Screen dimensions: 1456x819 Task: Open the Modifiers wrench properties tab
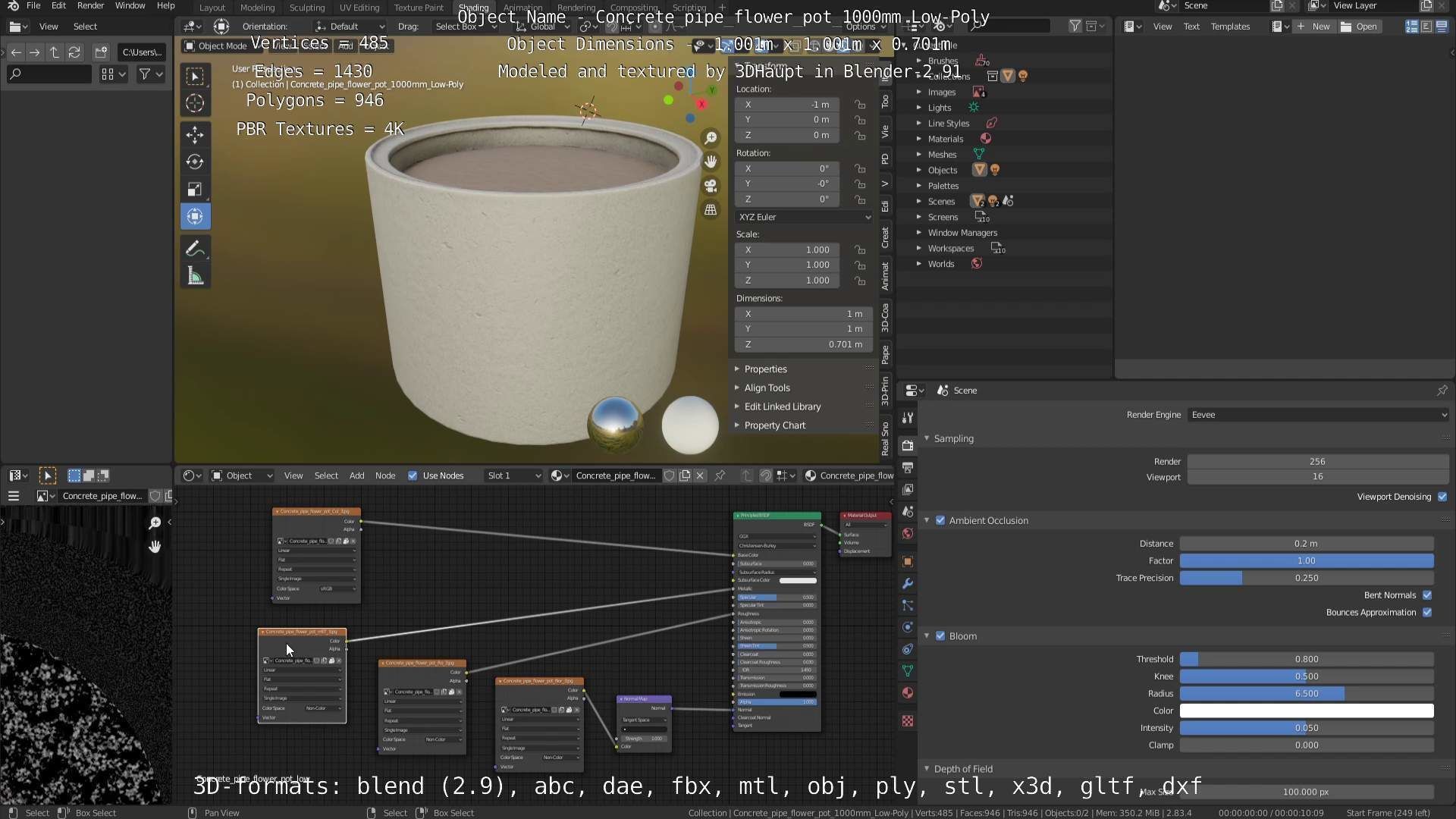[908, 583]
